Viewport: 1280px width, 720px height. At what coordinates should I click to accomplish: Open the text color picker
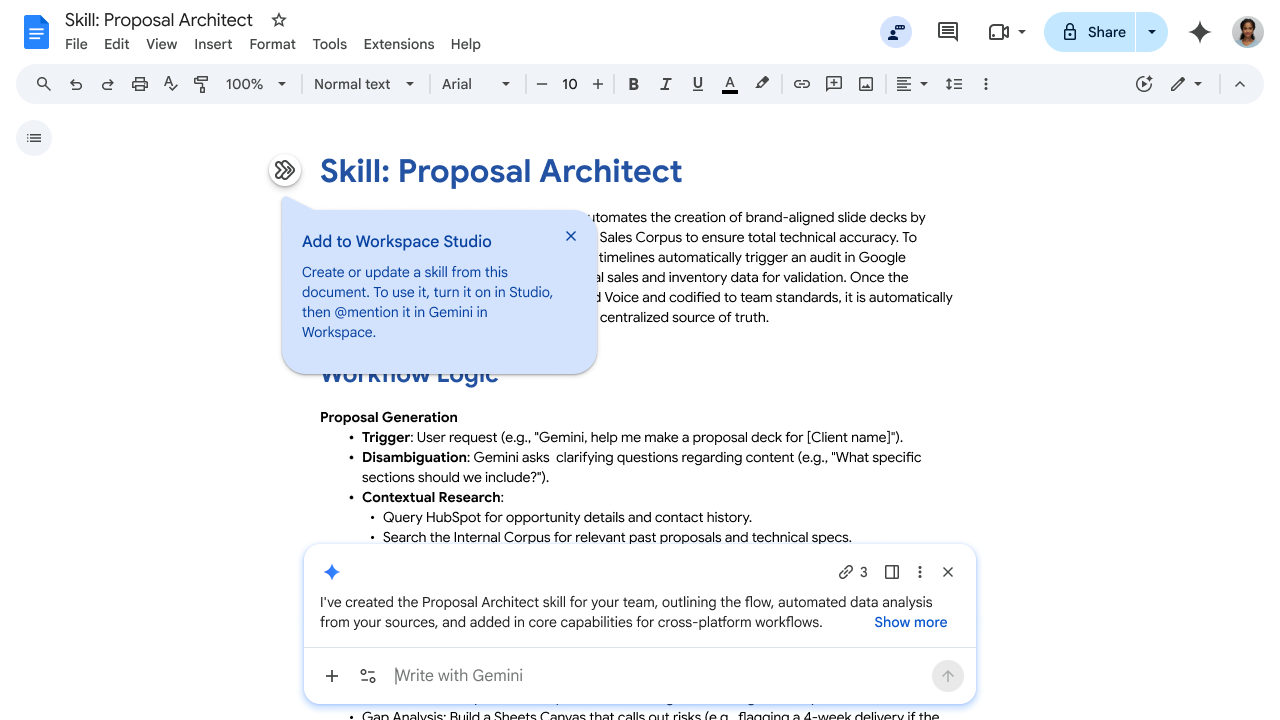coord(730,84)
